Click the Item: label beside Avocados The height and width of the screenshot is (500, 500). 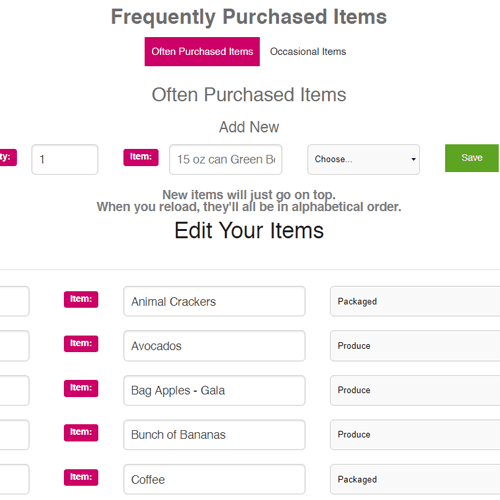81,344
